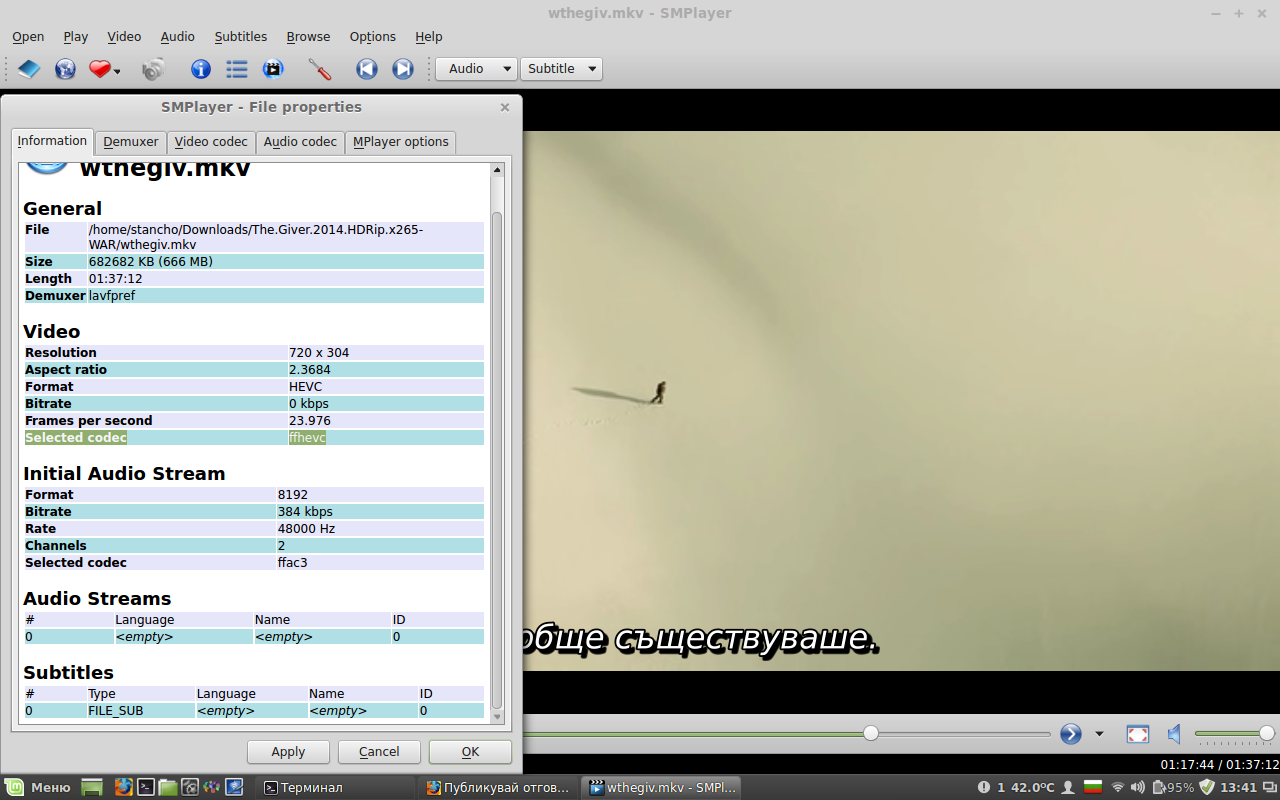Click the clapperboard TV/radio icon
This screenshot has height=800, width=1280.
coord(273,69)
